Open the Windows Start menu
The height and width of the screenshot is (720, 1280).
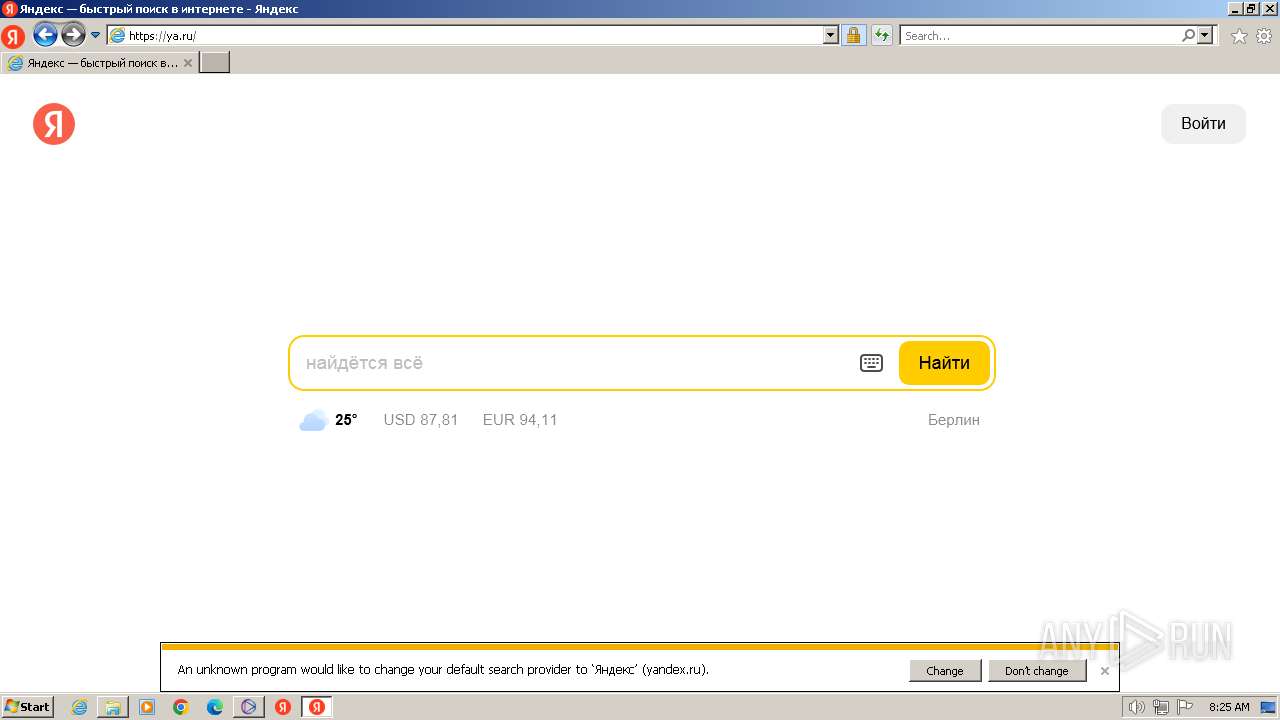coord(27,707)
